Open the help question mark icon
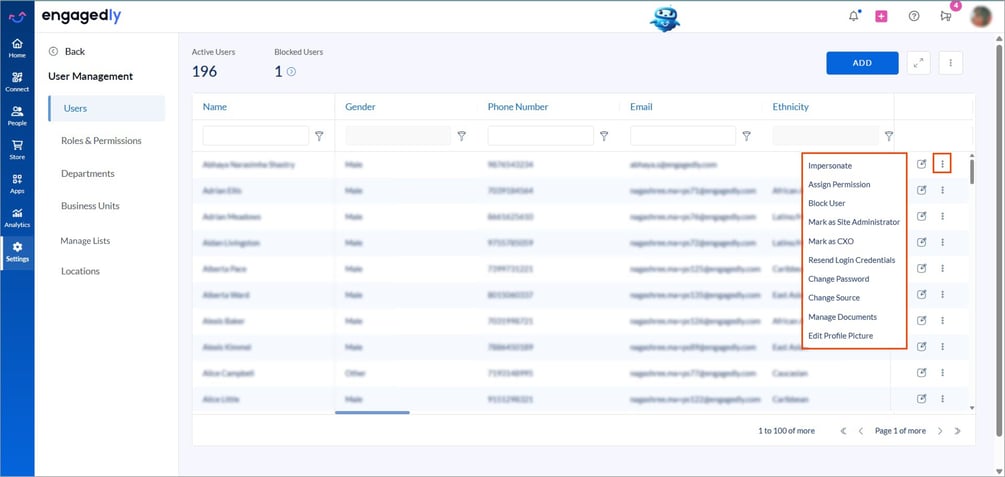Screen dimensions: 1005x477 pos(914,17)
